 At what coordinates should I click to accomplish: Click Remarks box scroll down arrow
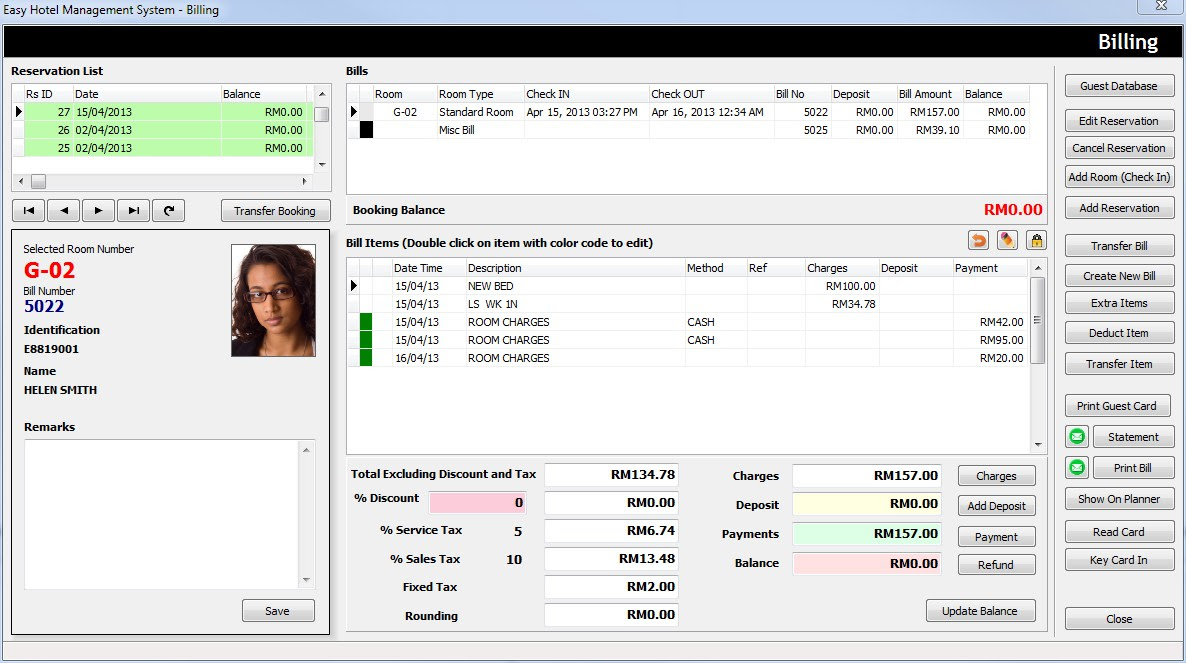pos(306,580)
